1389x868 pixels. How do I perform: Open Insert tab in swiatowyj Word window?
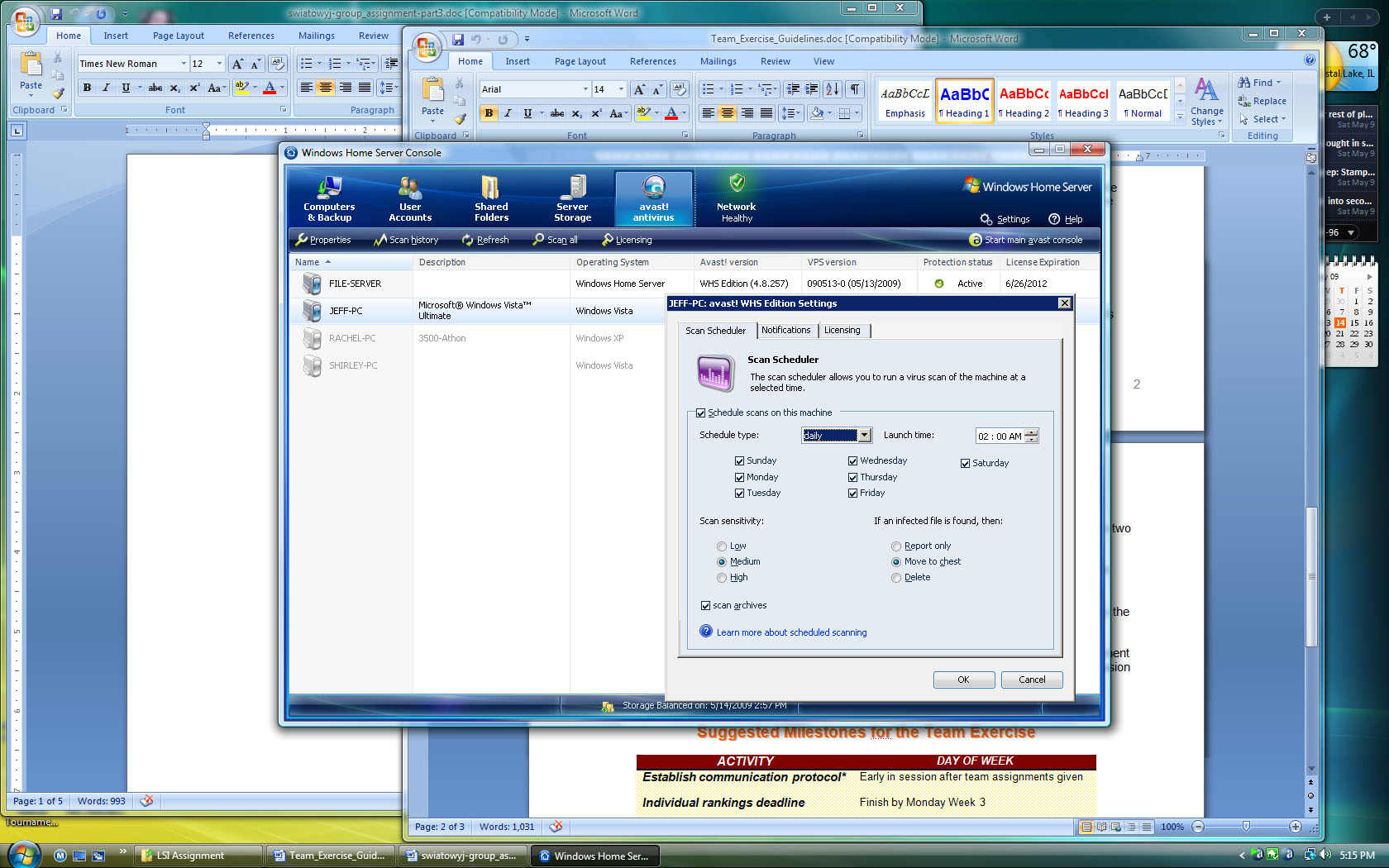pyautogui.click(x=116, y=36)
